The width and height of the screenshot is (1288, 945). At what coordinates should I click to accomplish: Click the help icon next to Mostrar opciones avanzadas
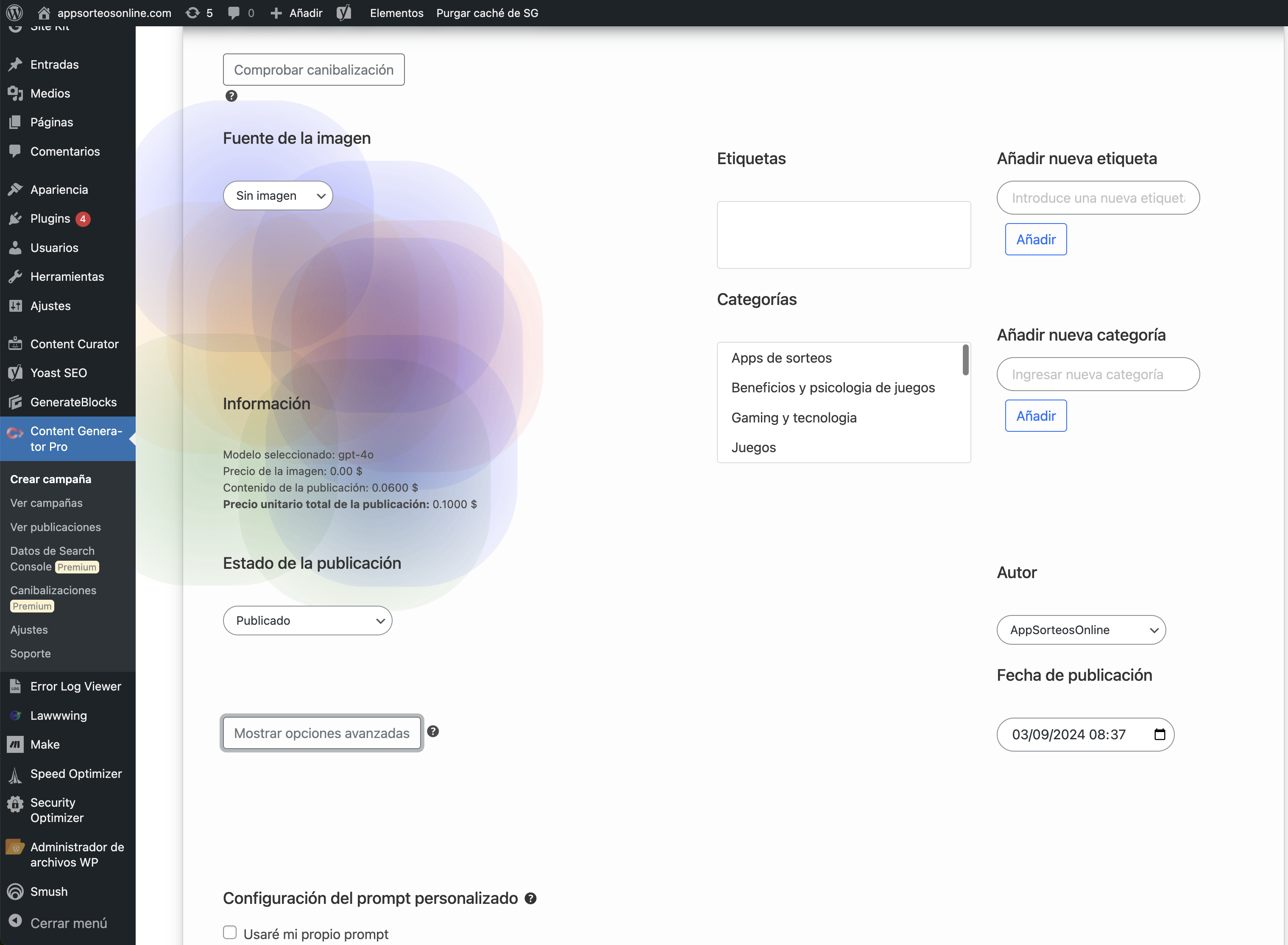click(433, 731)
